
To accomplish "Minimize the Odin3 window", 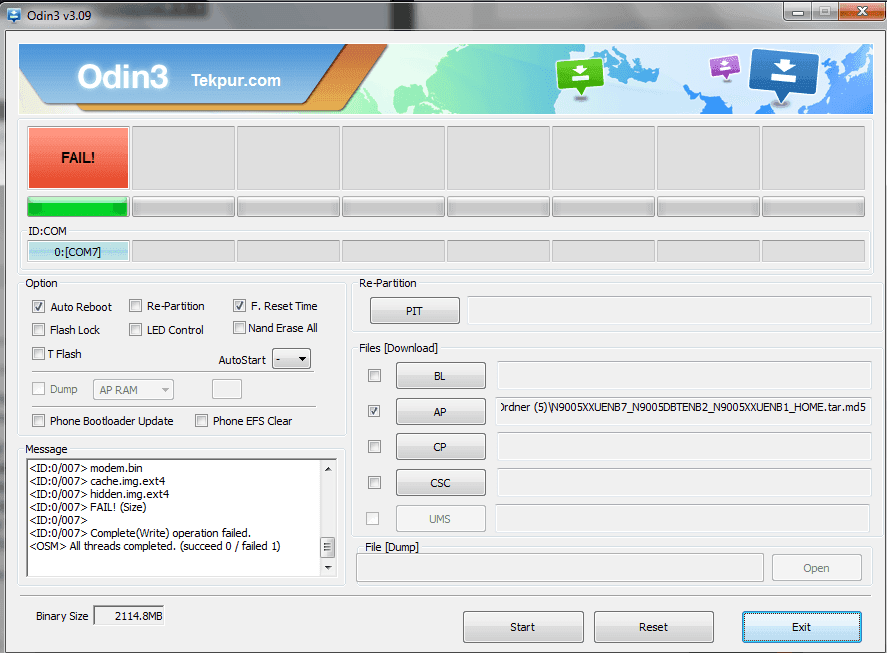I will pos(798,11).
